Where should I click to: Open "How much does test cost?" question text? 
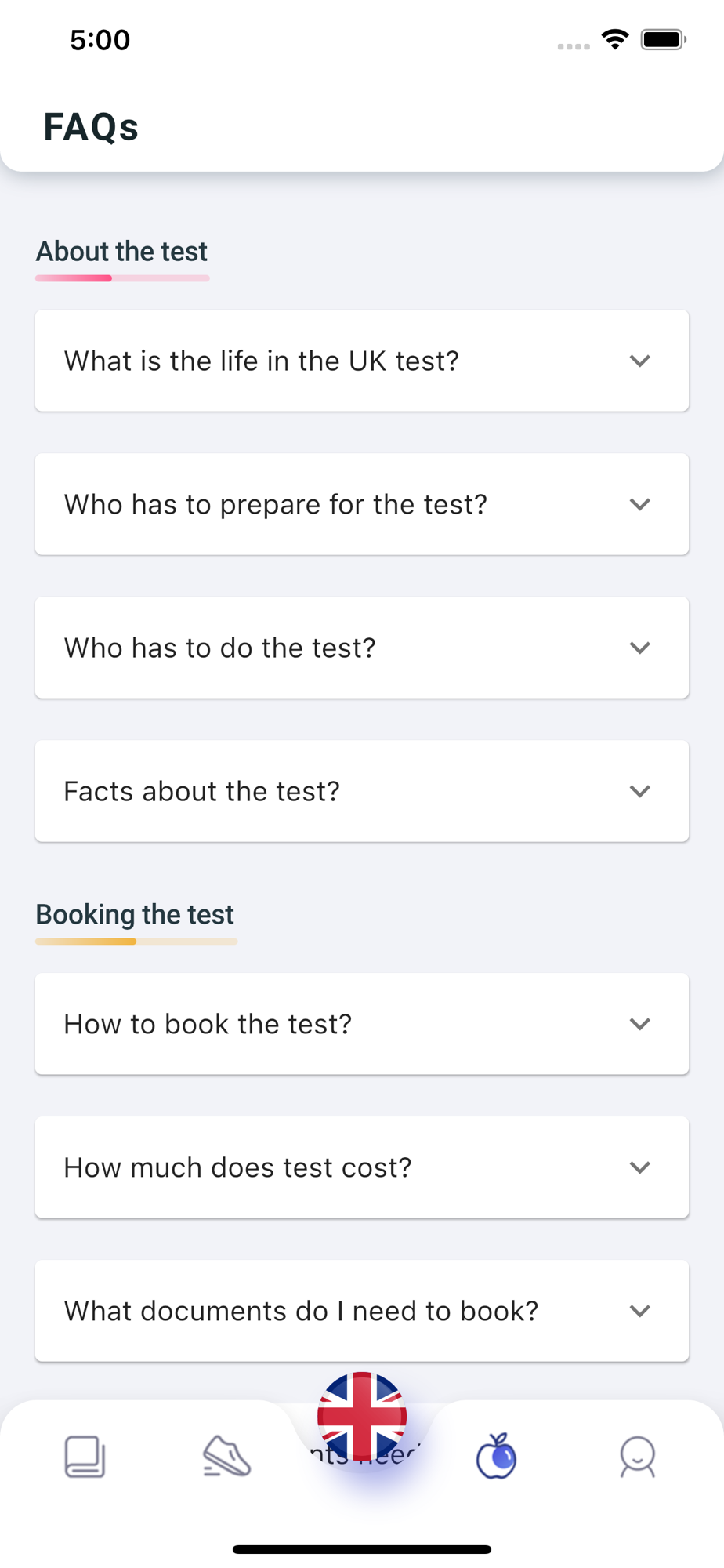[x=237, y=1167]
